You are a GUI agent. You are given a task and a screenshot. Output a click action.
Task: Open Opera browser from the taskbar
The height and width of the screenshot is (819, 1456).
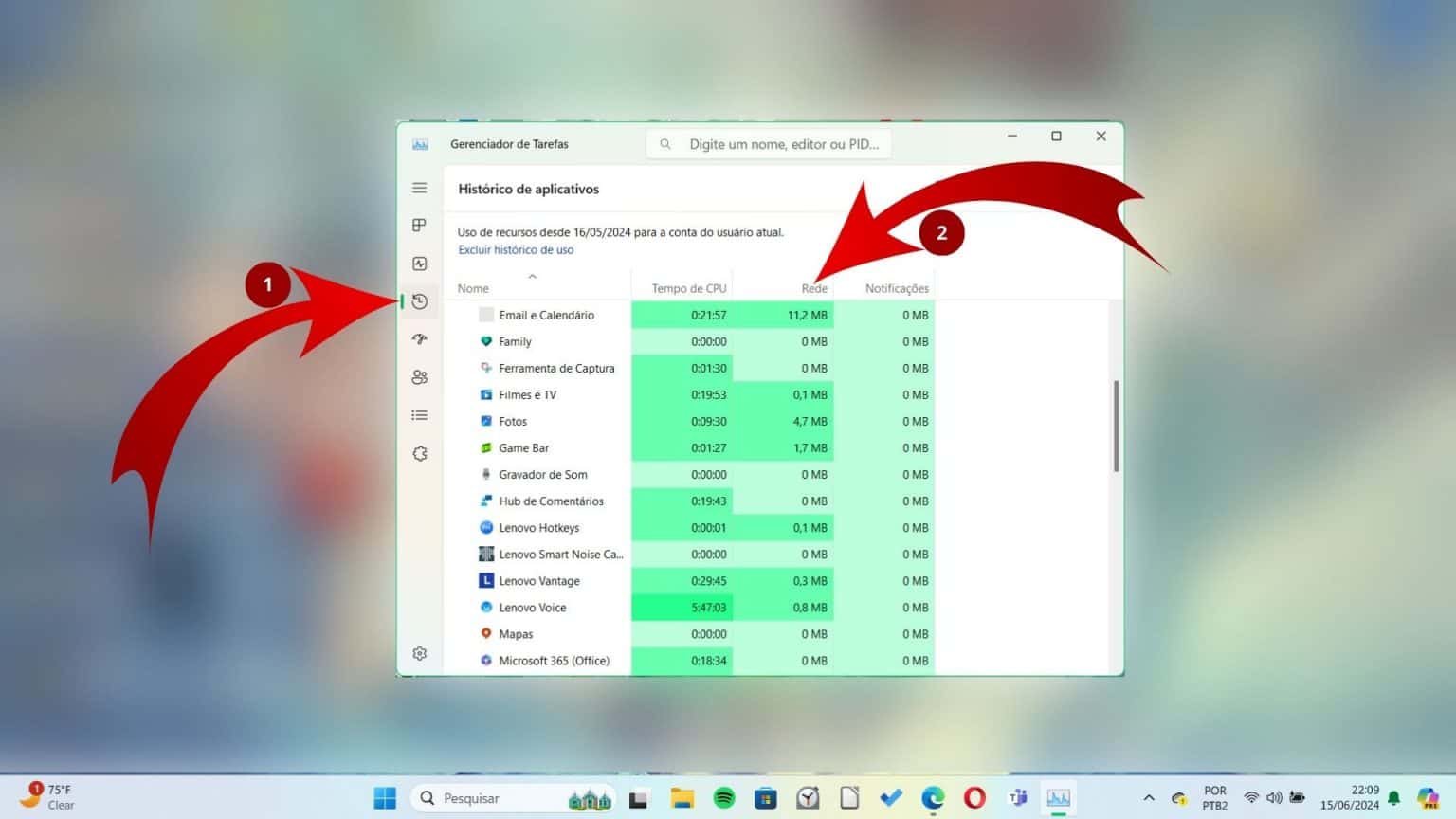[974, 798]
